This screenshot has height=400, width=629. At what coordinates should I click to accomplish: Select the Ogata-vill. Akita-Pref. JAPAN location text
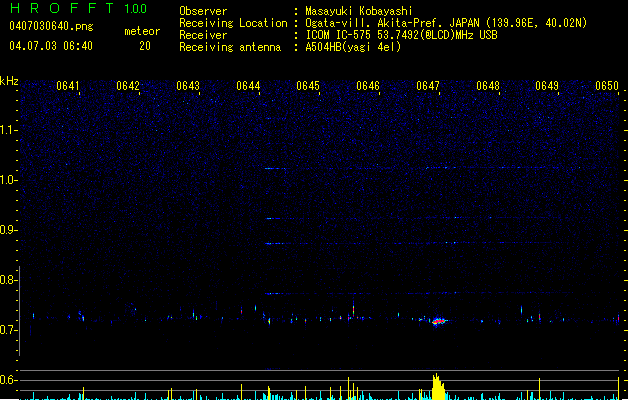[446, 23]
